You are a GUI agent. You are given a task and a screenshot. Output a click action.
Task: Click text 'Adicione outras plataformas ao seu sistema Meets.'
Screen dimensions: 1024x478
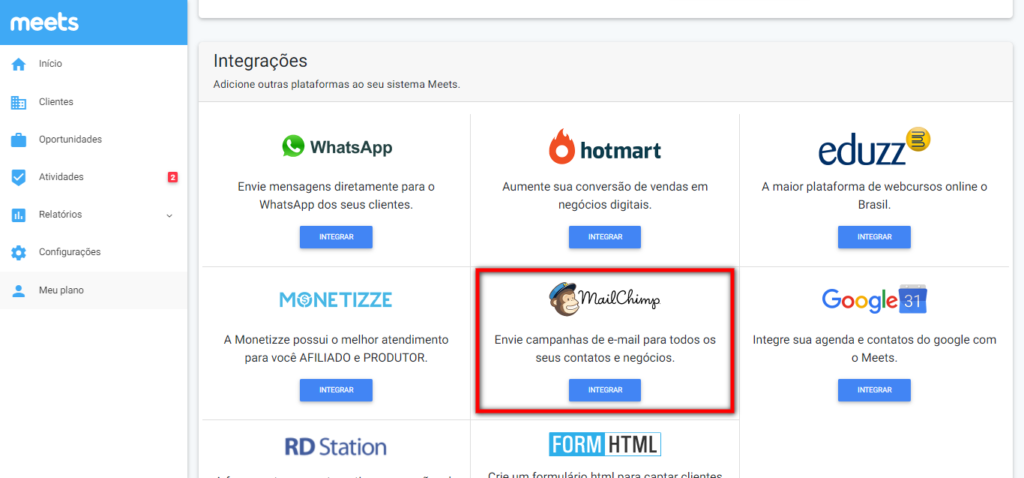click(336, 85)
